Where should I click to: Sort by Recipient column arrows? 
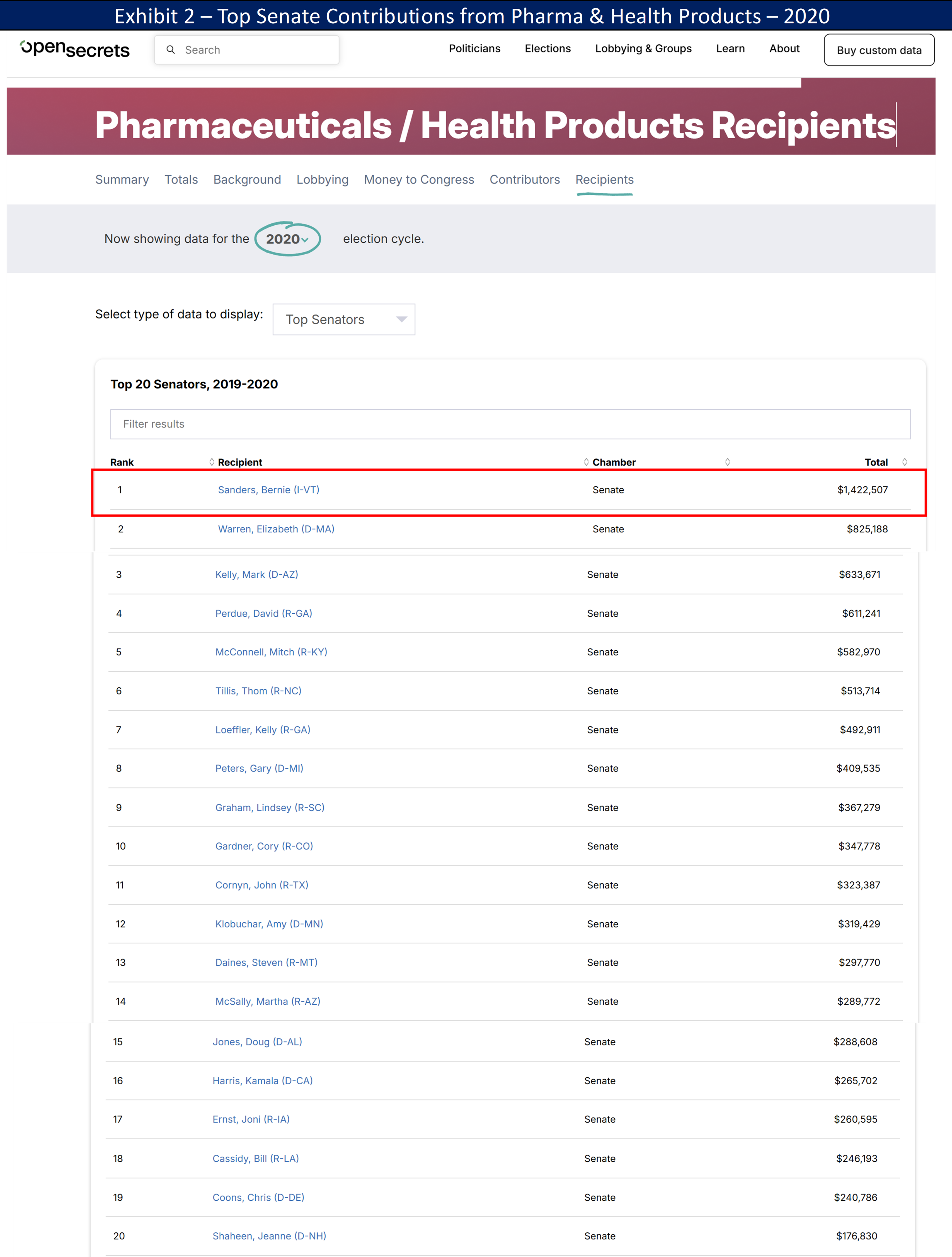[586, 462]
